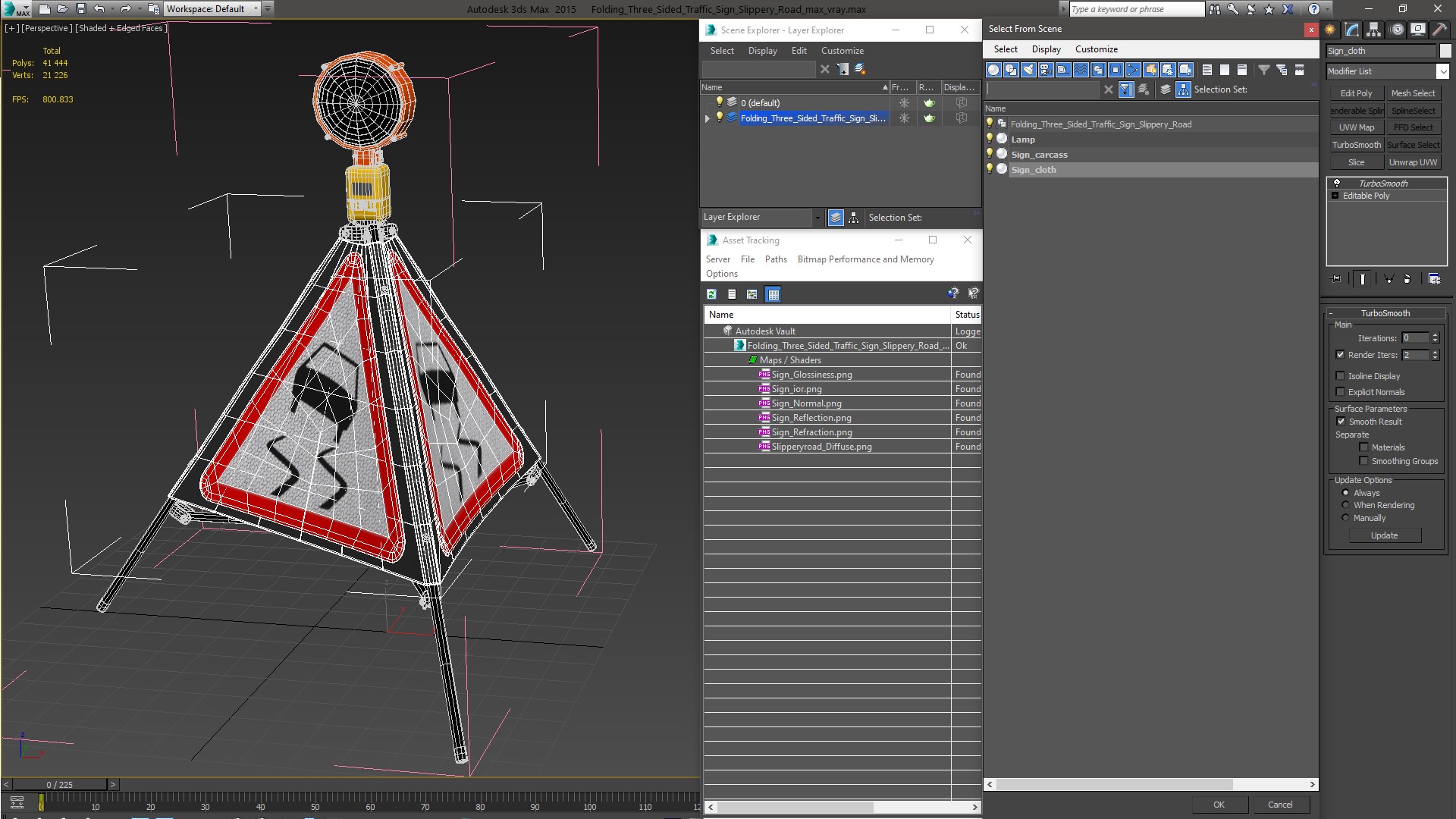Screen dimensions: 1456x819
Task: Open the Modify command panel tab
Action: click(1352, 30)
